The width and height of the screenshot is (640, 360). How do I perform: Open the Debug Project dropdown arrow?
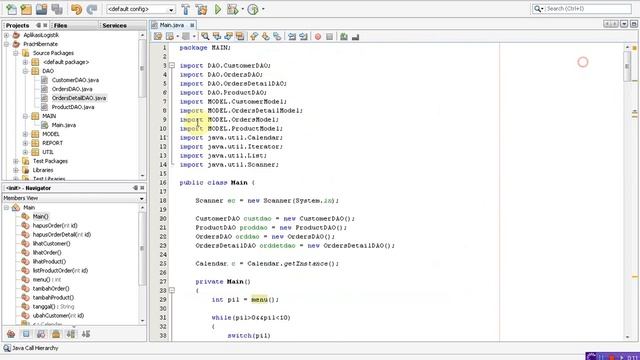pos(242,9)
